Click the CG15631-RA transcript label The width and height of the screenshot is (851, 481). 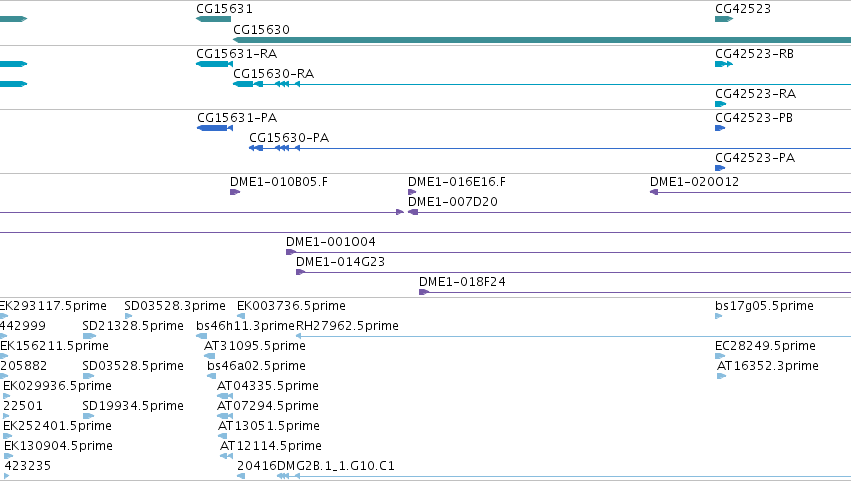[237, 54]
